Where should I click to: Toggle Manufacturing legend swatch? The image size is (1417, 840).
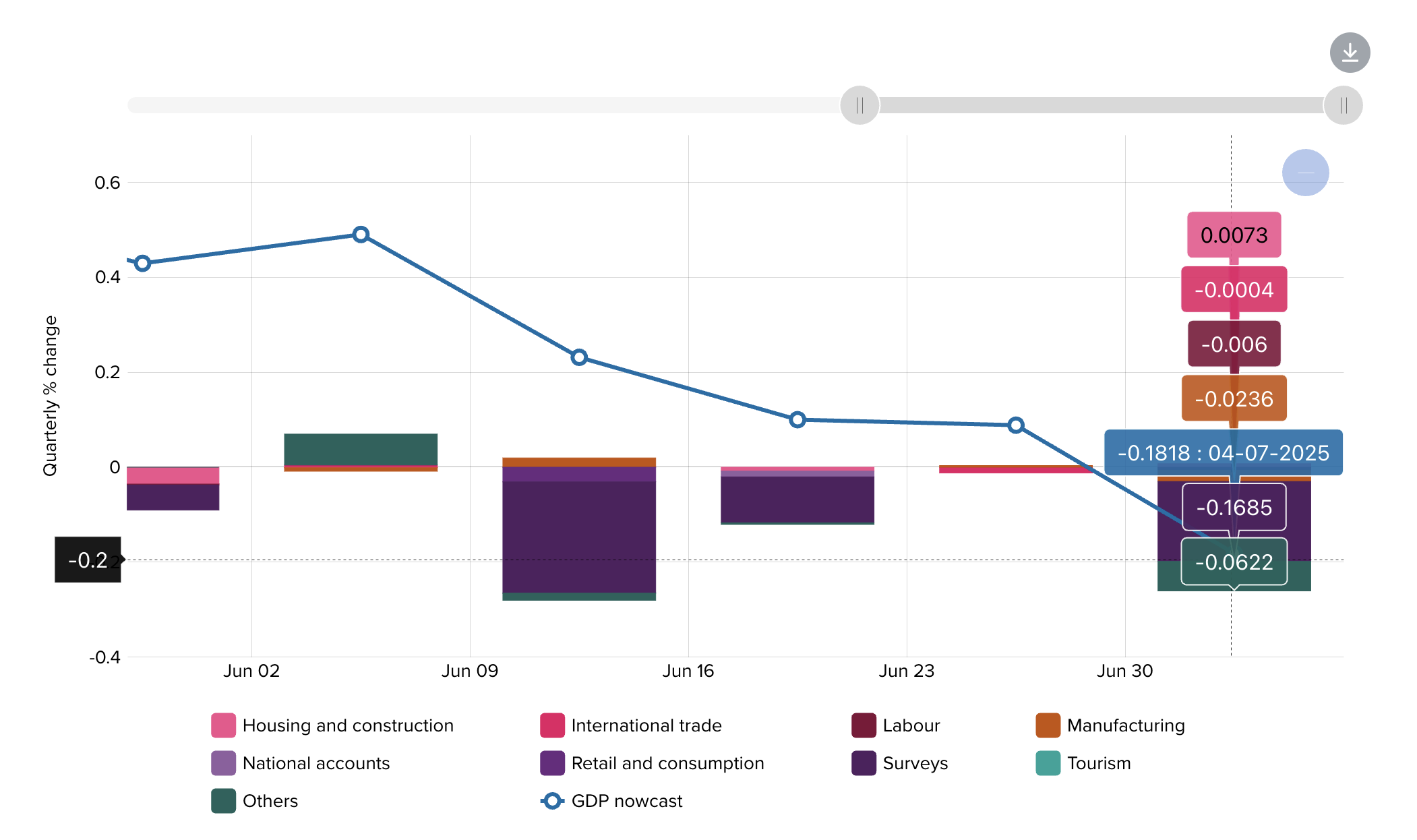click(1048, 725)
